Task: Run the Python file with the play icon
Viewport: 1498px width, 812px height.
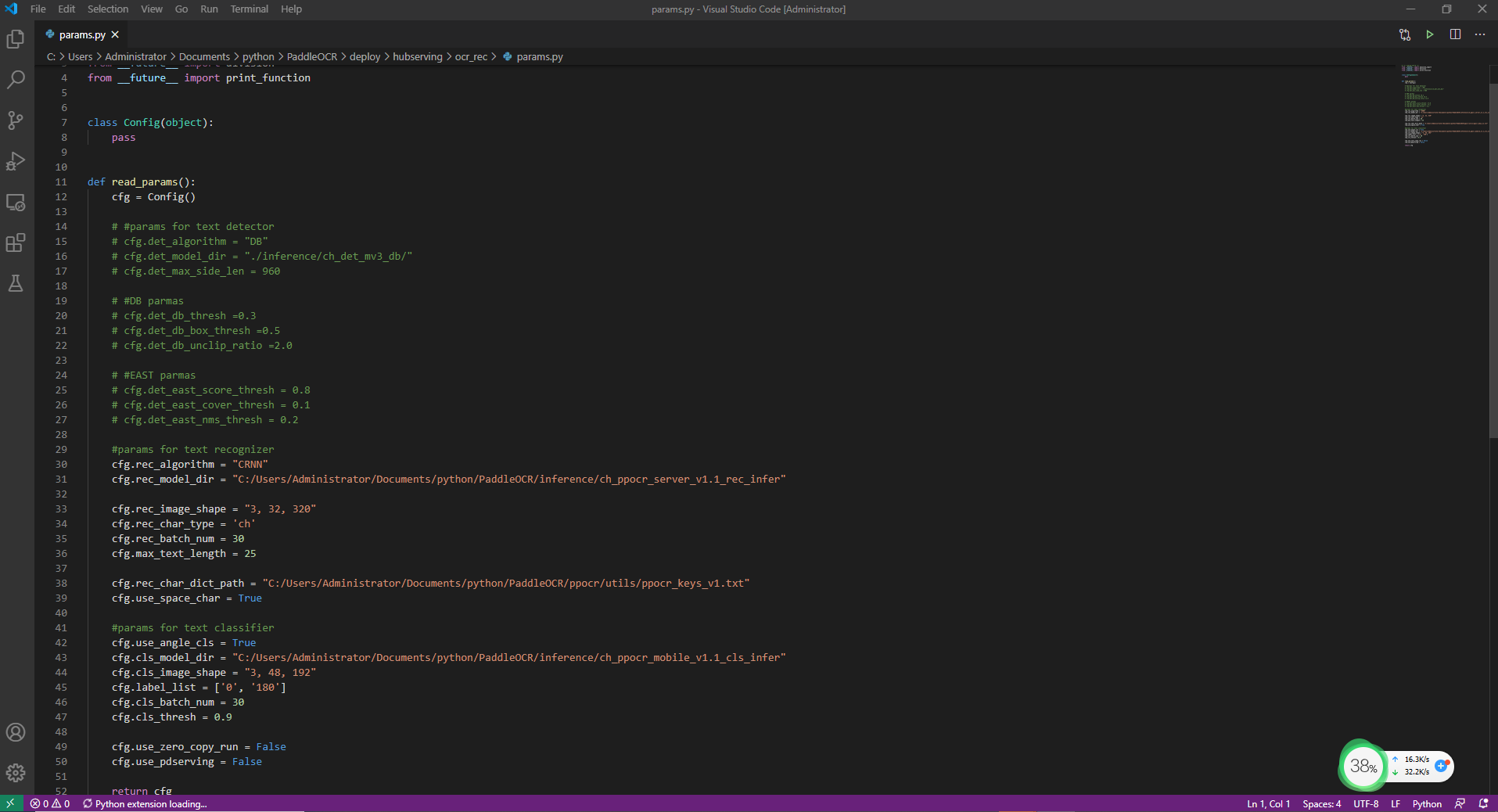Action: 1430,34
